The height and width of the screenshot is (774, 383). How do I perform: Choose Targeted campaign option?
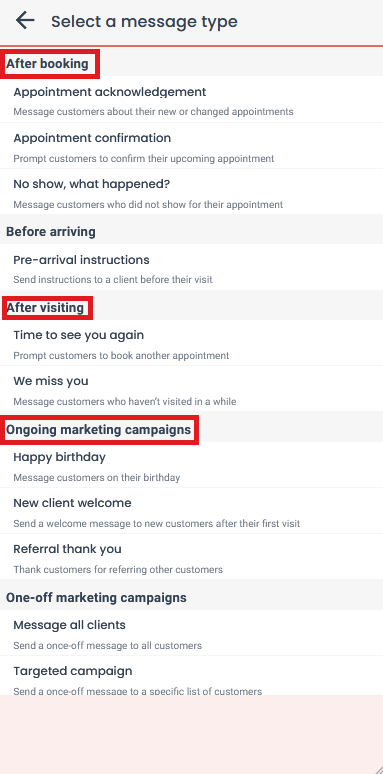[x=192, y=676]
